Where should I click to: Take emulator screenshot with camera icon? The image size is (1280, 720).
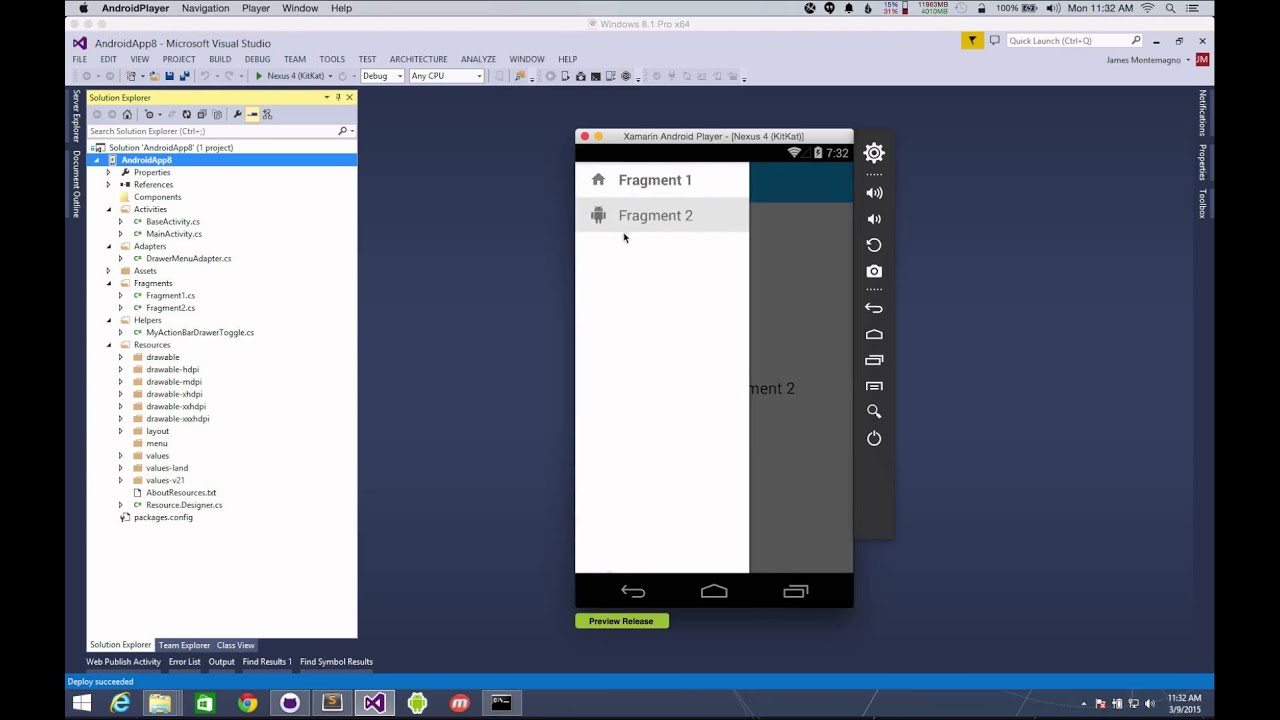tap(874, 271)
